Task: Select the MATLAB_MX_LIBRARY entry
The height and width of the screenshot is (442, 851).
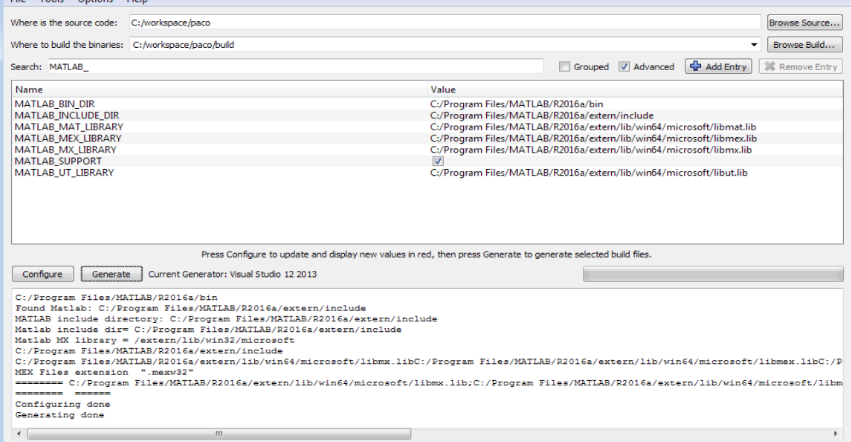Action: pos(66,149)
